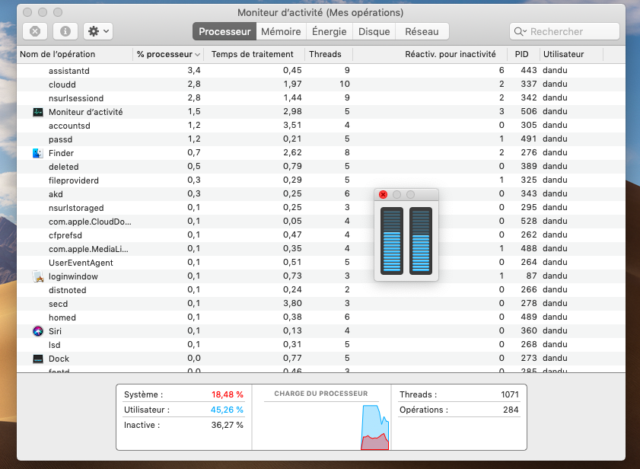Select the nsurlsessiond process row
640x469 pixels.
tap(321, 98)
